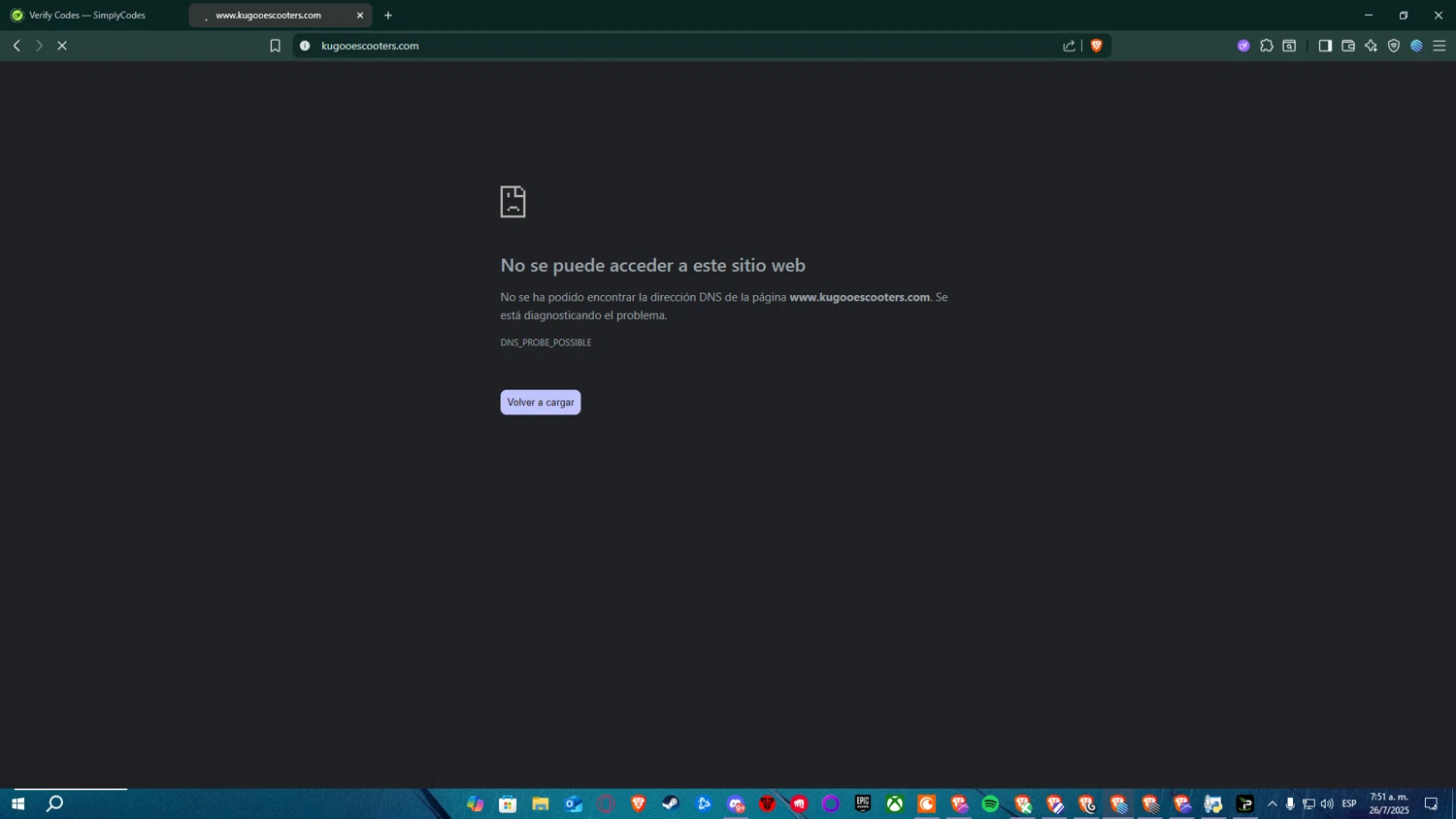Open Steam from the taskbar
Screen dimensions: 1456x819
[671, 803]
